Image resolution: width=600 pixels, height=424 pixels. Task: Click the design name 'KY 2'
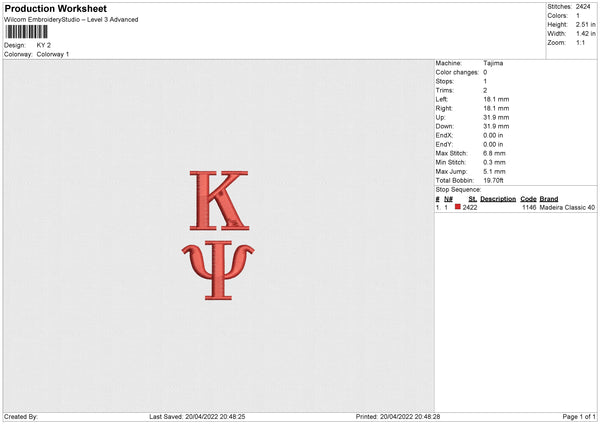point(44,45)
